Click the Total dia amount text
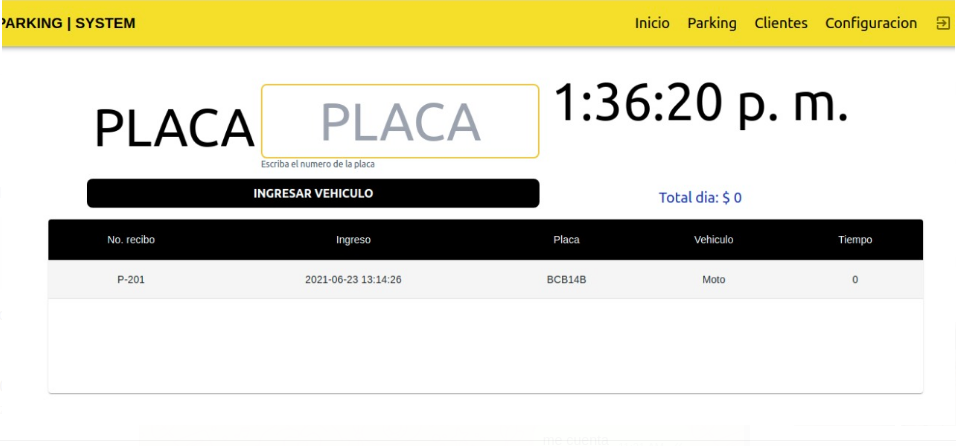Viewport: 956px width, 446px height. (700, 198)
